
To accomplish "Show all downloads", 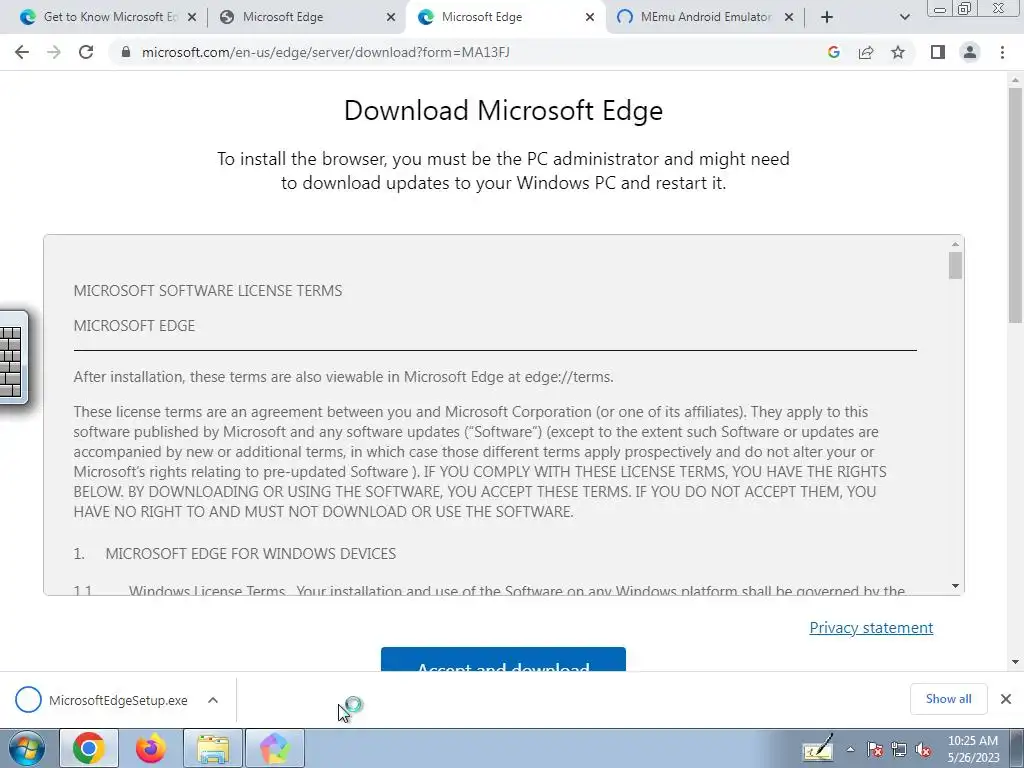I will point(948,699).
